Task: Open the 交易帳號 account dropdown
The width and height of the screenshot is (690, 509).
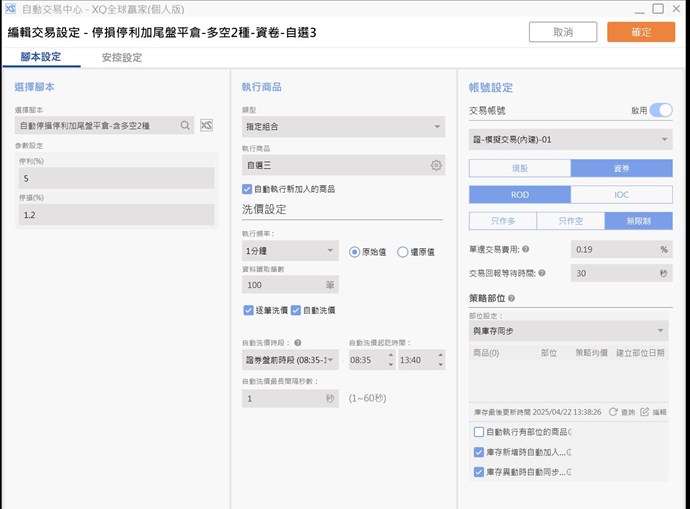Action: [x=570, y=139]
